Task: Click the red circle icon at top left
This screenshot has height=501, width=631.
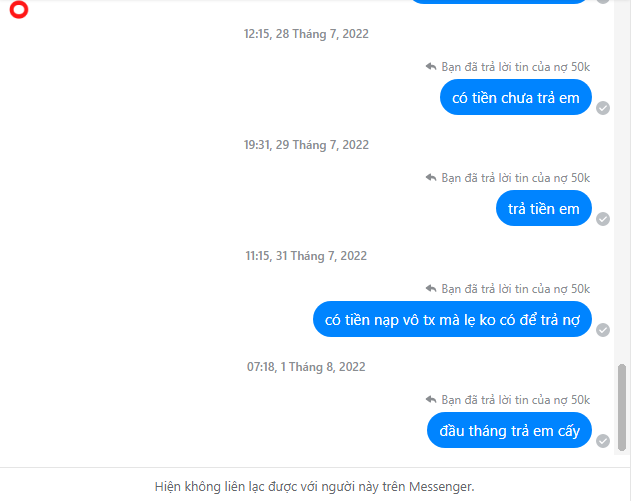Action: point(19,10)
